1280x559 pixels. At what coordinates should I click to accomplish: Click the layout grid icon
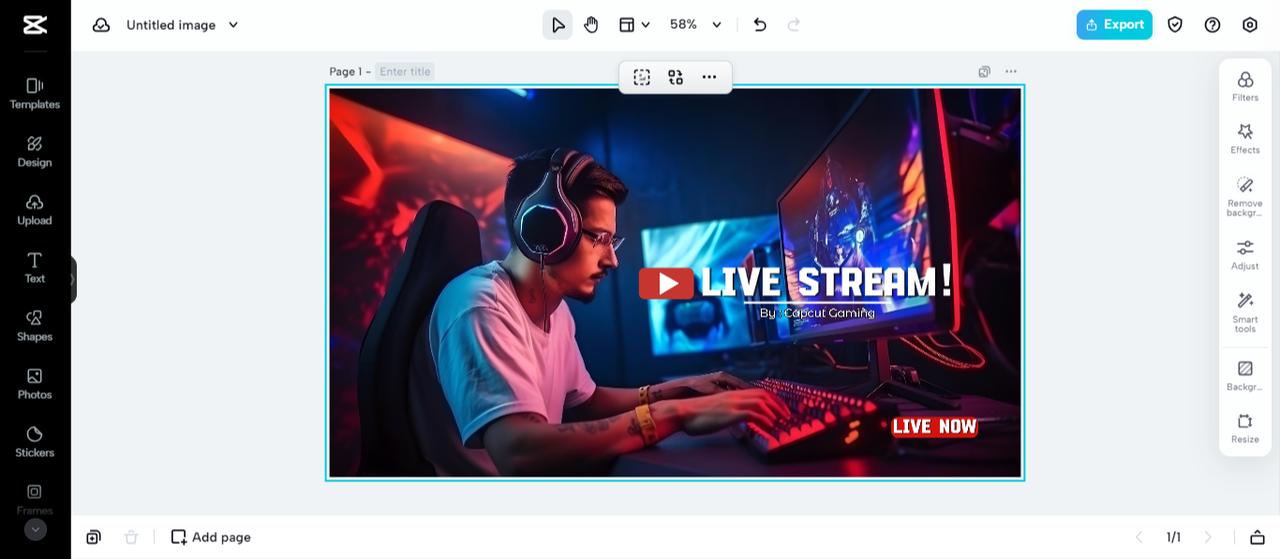(627, 25)
